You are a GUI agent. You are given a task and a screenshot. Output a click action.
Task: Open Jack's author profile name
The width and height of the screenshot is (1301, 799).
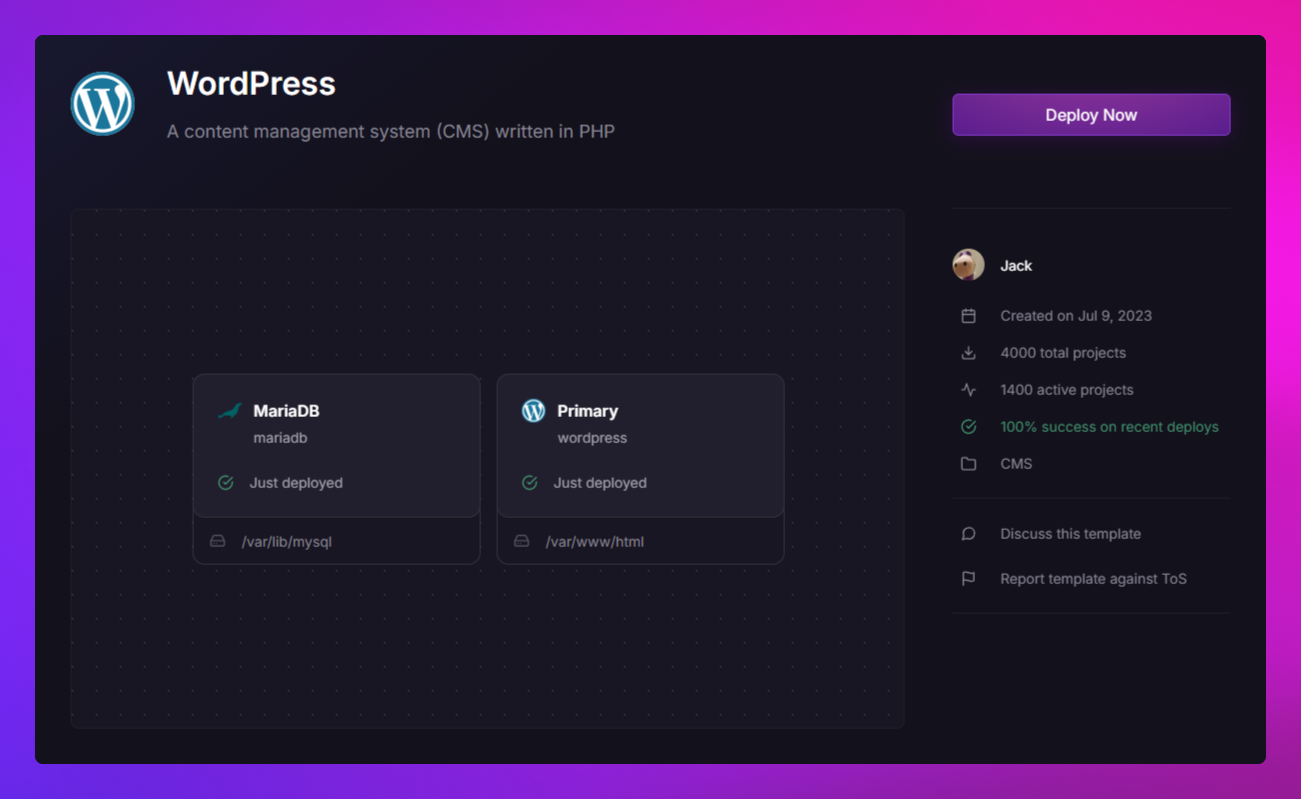(1016, 265)
